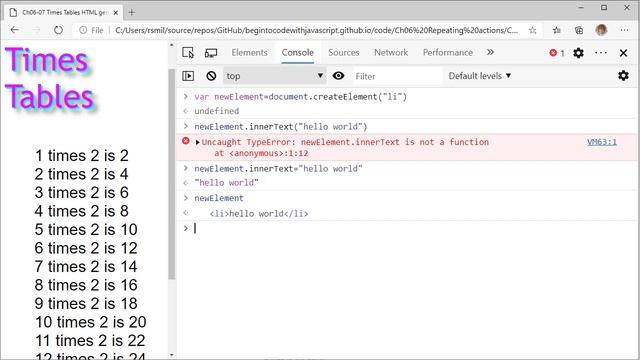Open the Performance tab
This screenshot has width=640, height=360.
[x=448, y=53]
